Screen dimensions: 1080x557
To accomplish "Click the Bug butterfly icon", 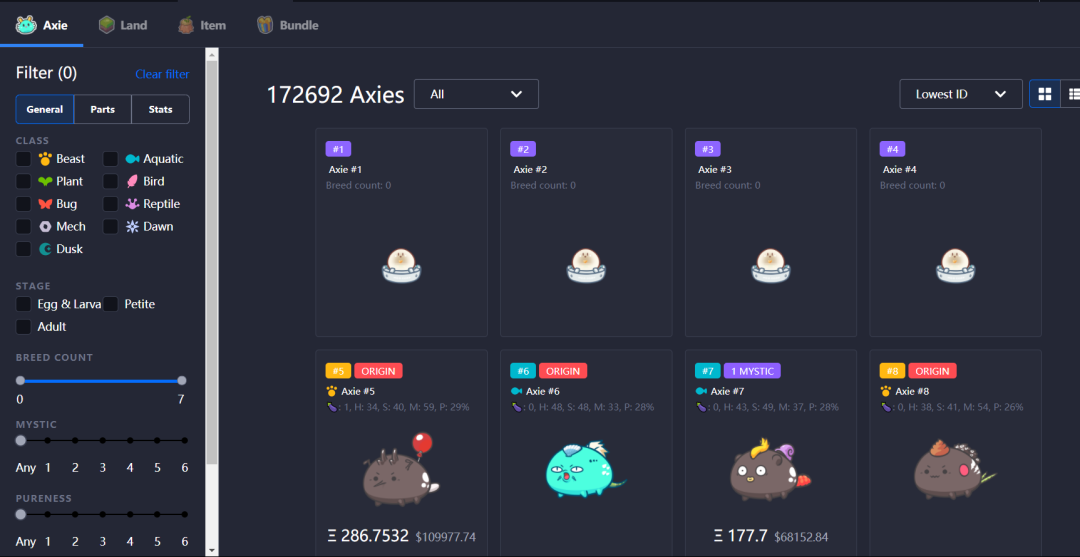I will coord(45,204).
